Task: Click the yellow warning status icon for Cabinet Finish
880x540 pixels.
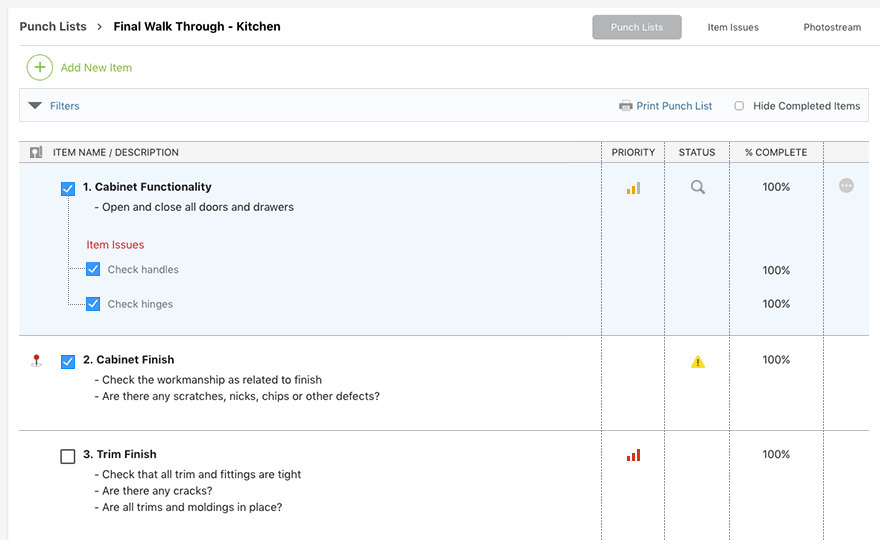Action: 698,361
